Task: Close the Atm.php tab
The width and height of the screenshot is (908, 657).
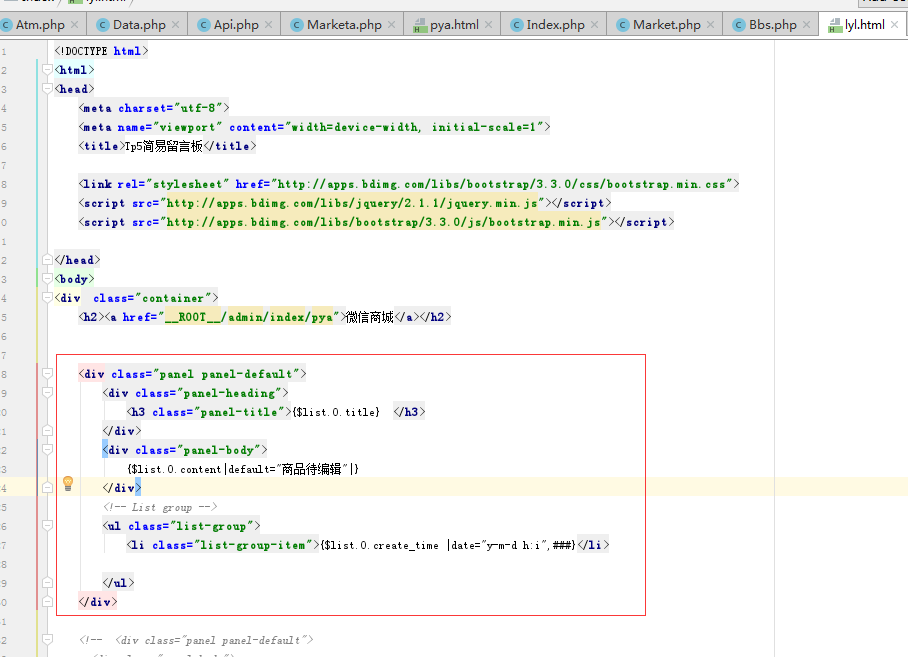Action: pos(74,25)
